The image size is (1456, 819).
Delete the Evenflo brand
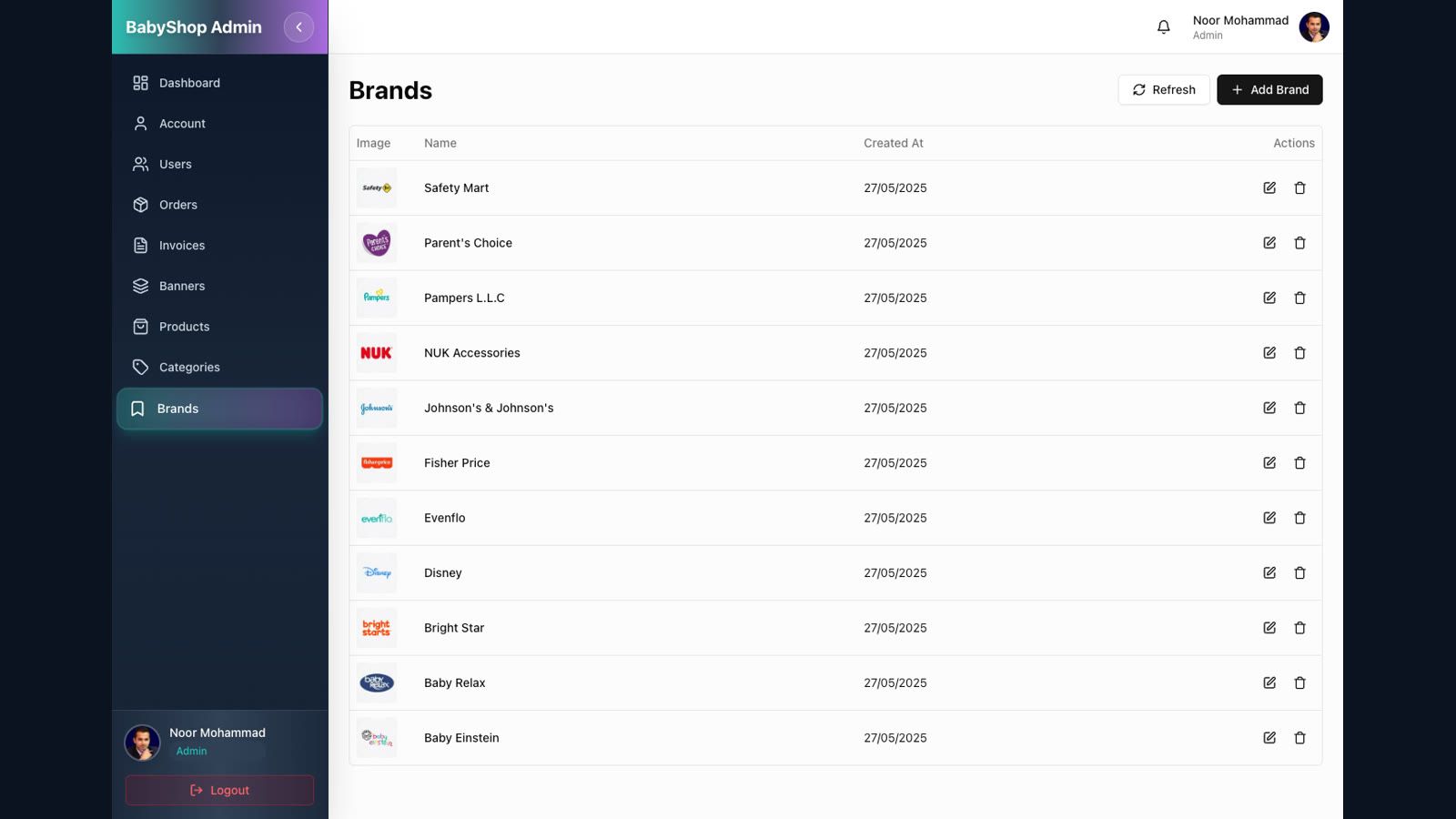(1299, 518)
